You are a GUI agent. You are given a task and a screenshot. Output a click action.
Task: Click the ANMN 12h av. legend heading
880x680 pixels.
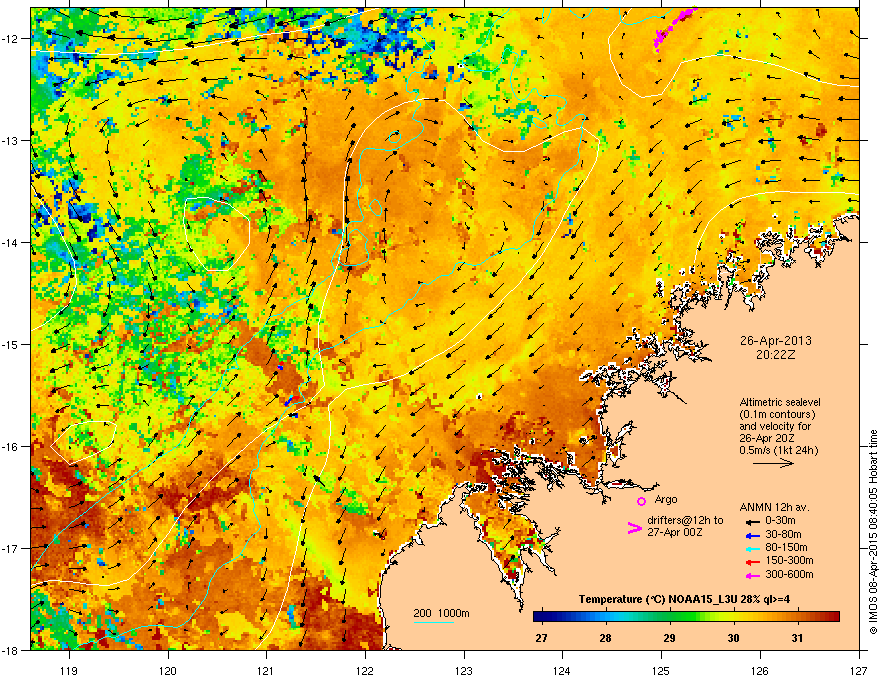pyautogui.click(x=774, y=507)
